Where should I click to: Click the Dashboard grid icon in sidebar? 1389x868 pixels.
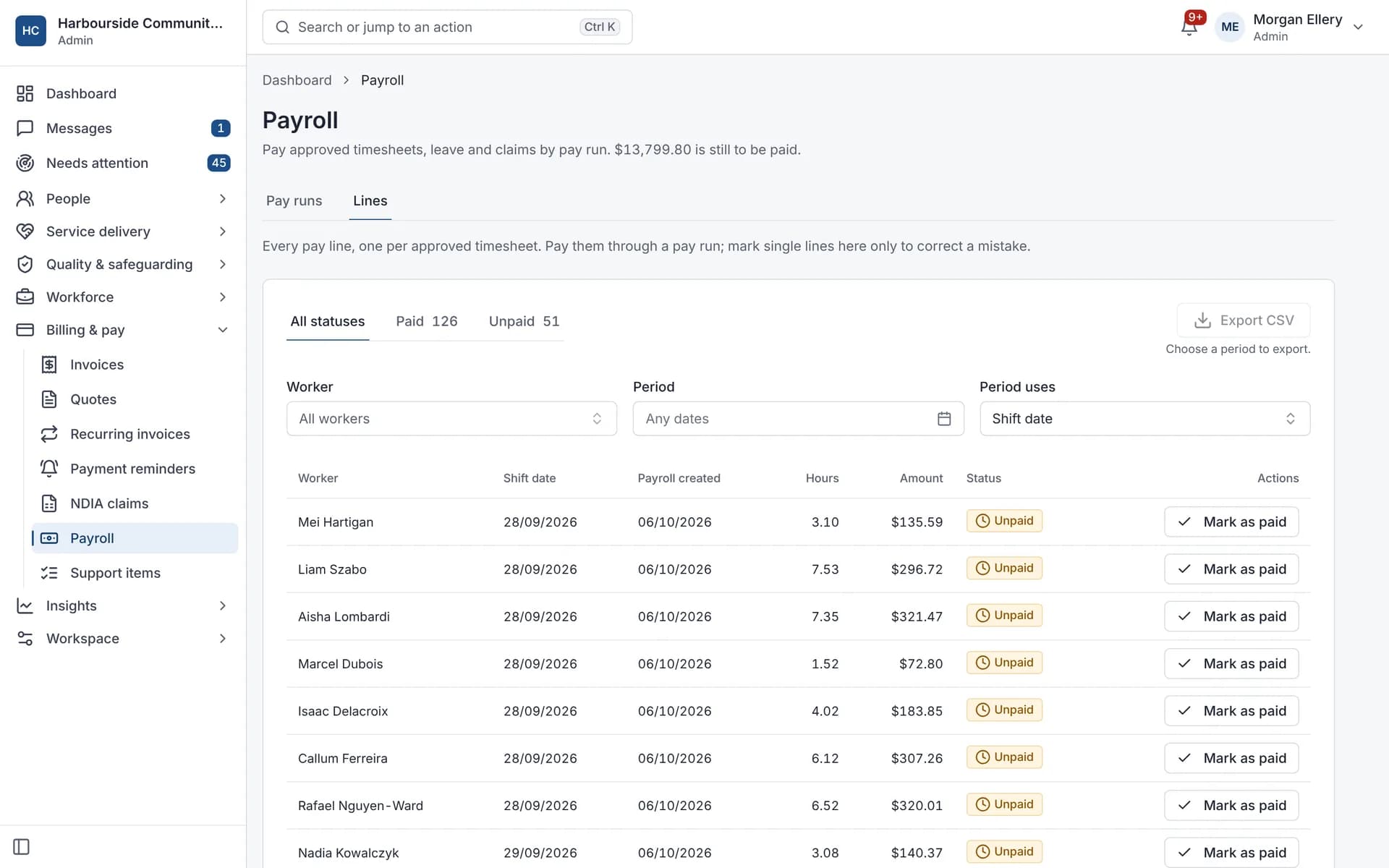point(25,93)
